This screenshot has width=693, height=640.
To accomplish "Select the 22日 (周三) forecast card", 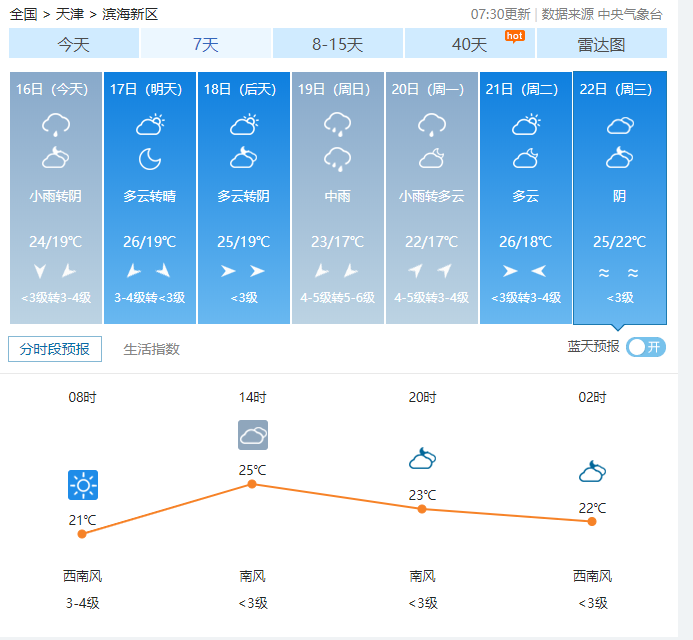I will coord(620,198).
